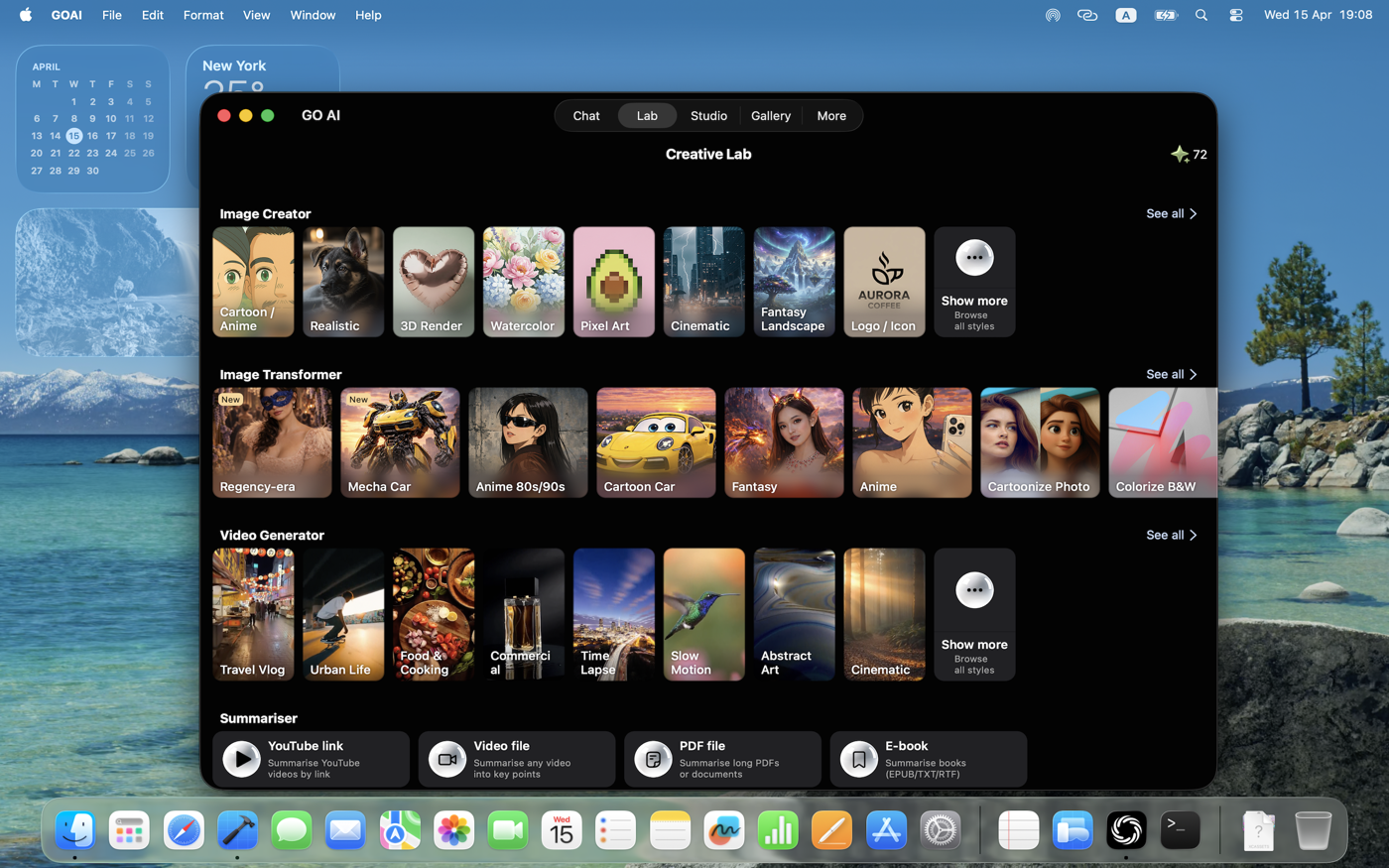Click the PDF file document icon
This screenshot has height=868, width=1389.
[653, 759]
